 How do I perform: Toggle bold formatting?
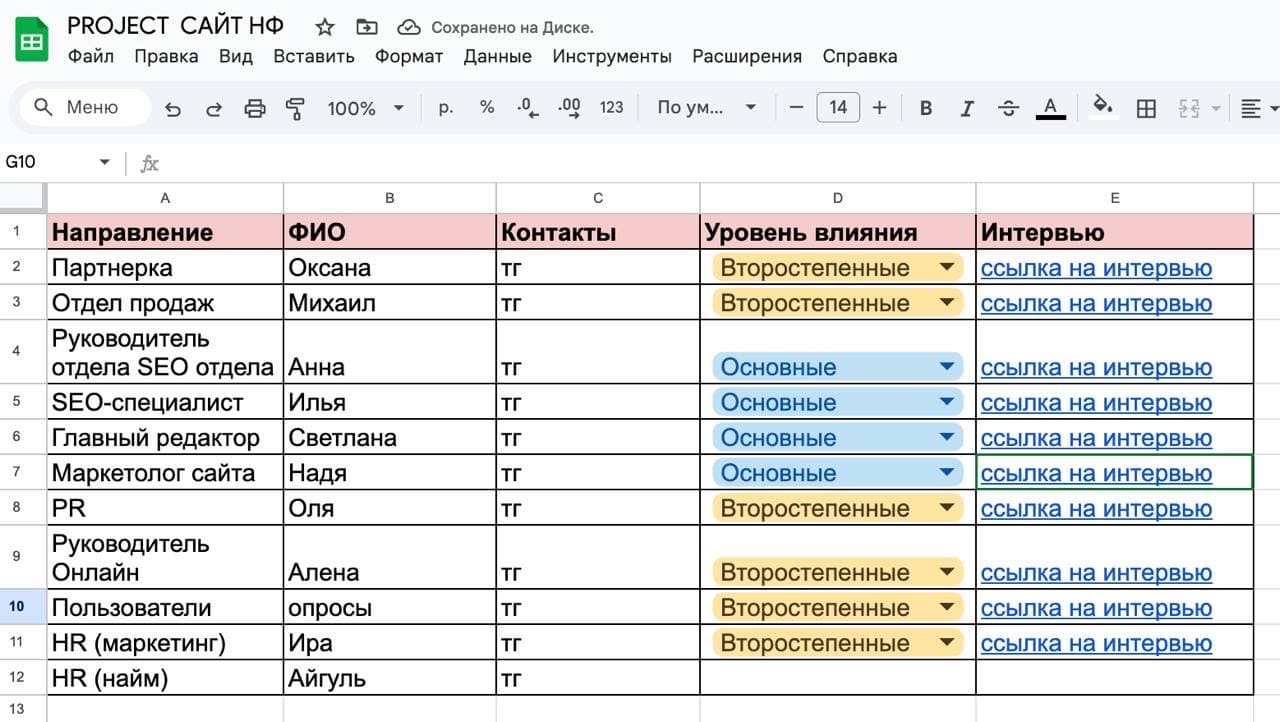926,108
